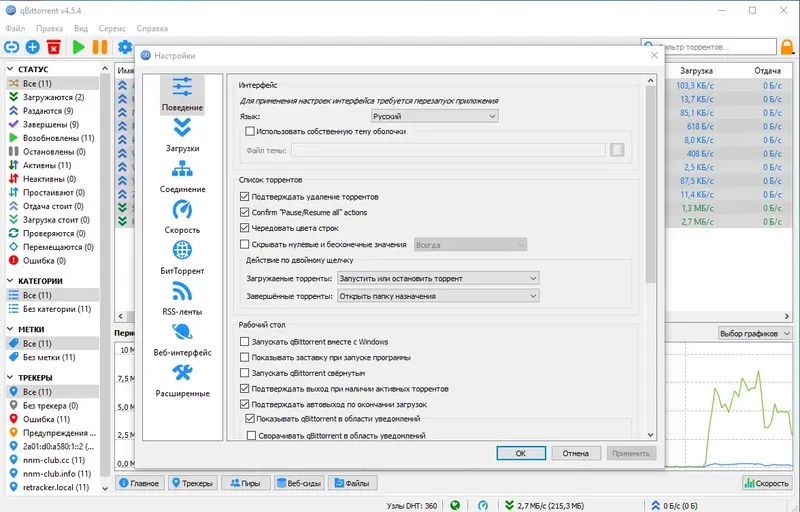Switch to the Трекеры bottom tab
This screenshot has height=512, width=800.
[193, 483]
